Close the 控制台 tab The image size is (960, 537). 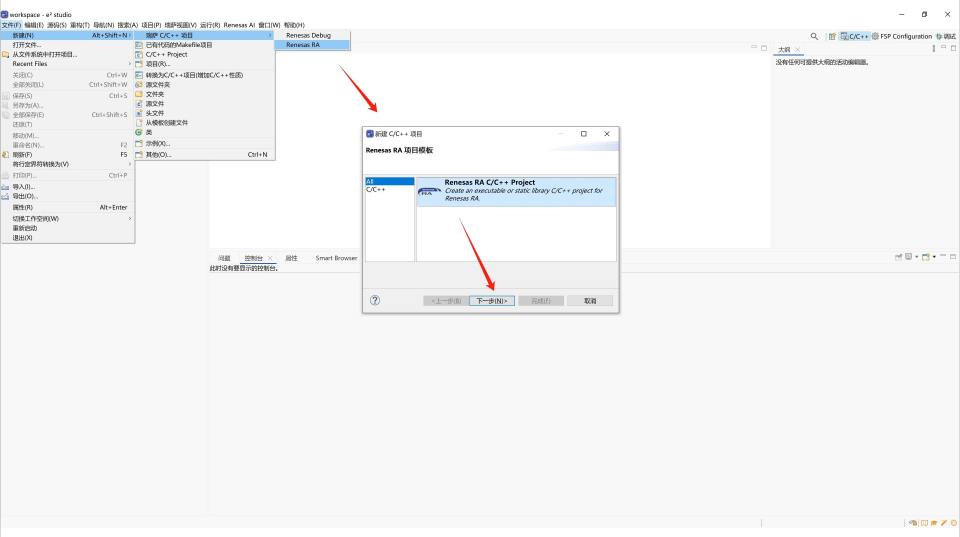(270, 258)
